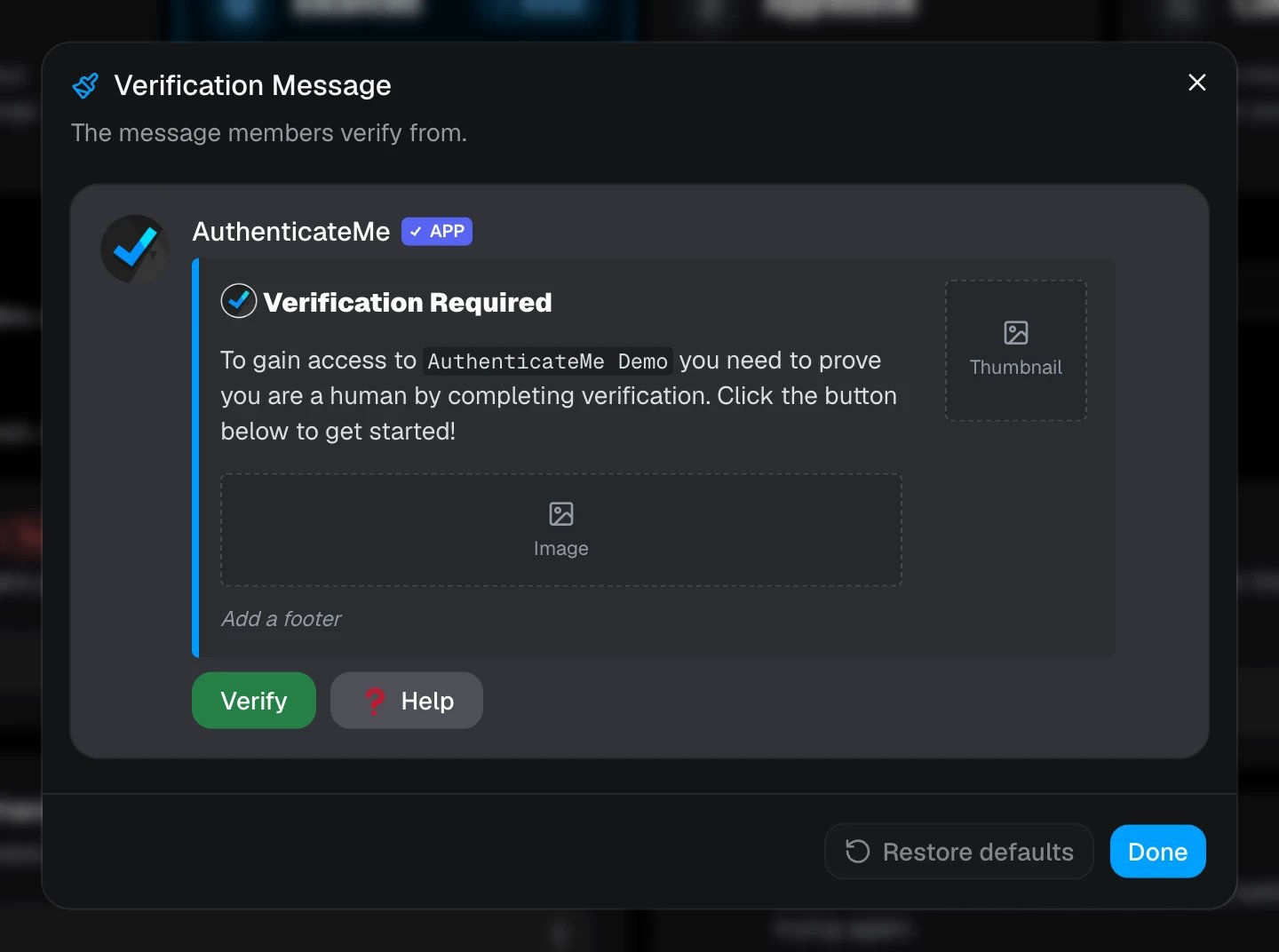This screenshot has height=952, width=1279.
Task: Click the Help button
Action: click(x=407, y=701)
